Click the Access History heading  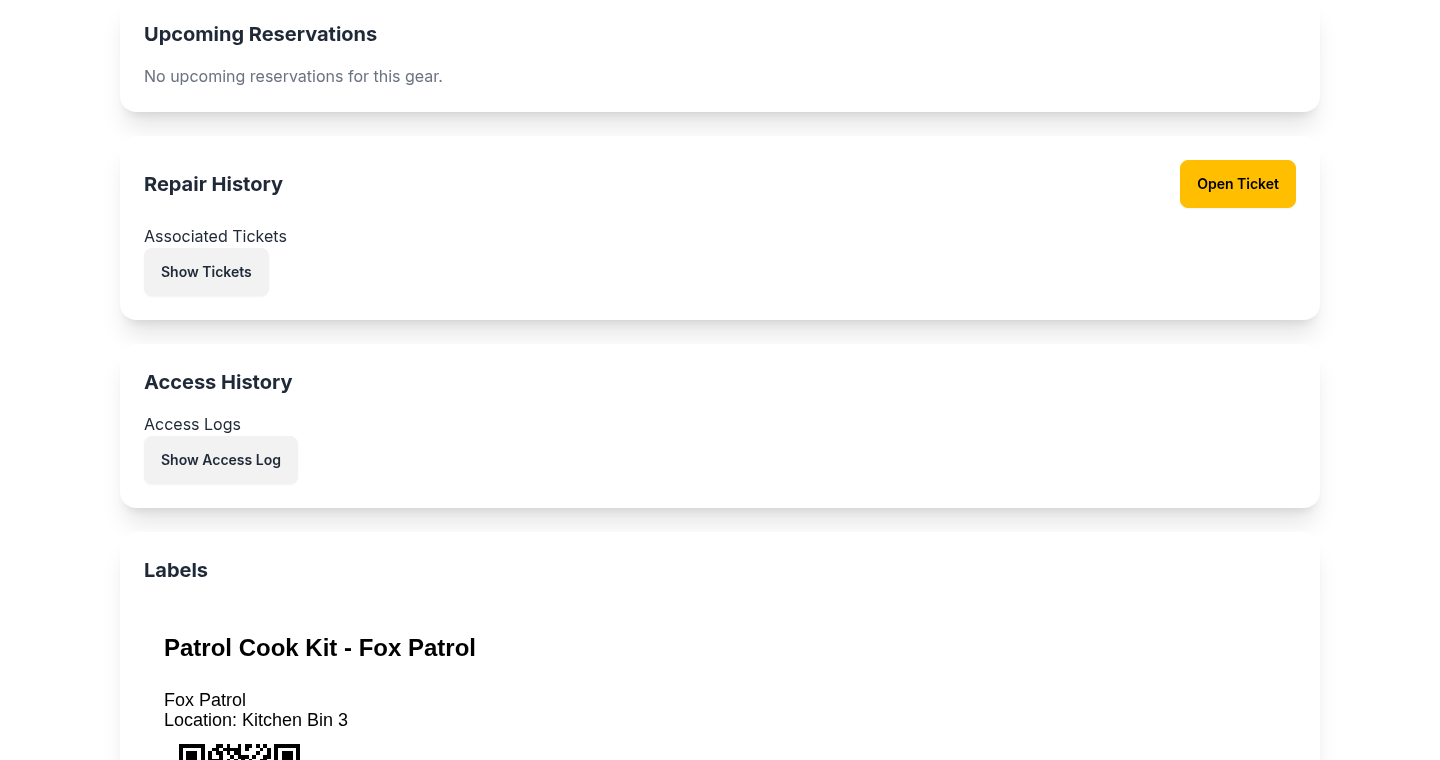tap(218, 382)
